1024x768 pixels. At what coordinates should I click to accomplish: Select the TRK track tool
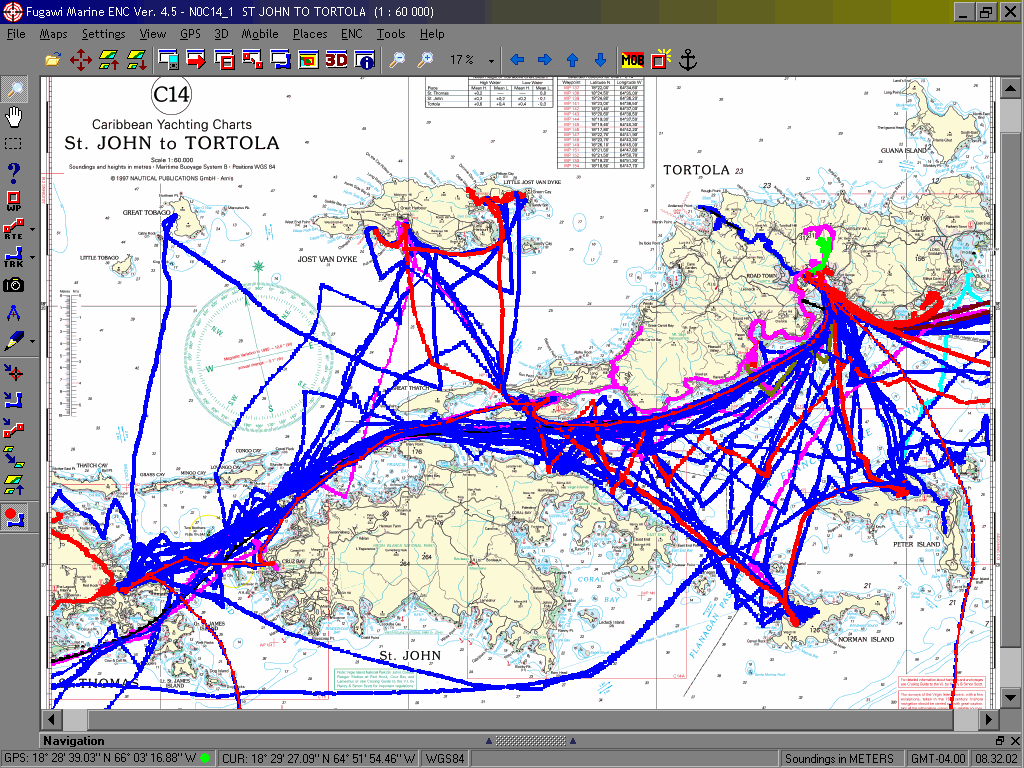coord(14,257)
